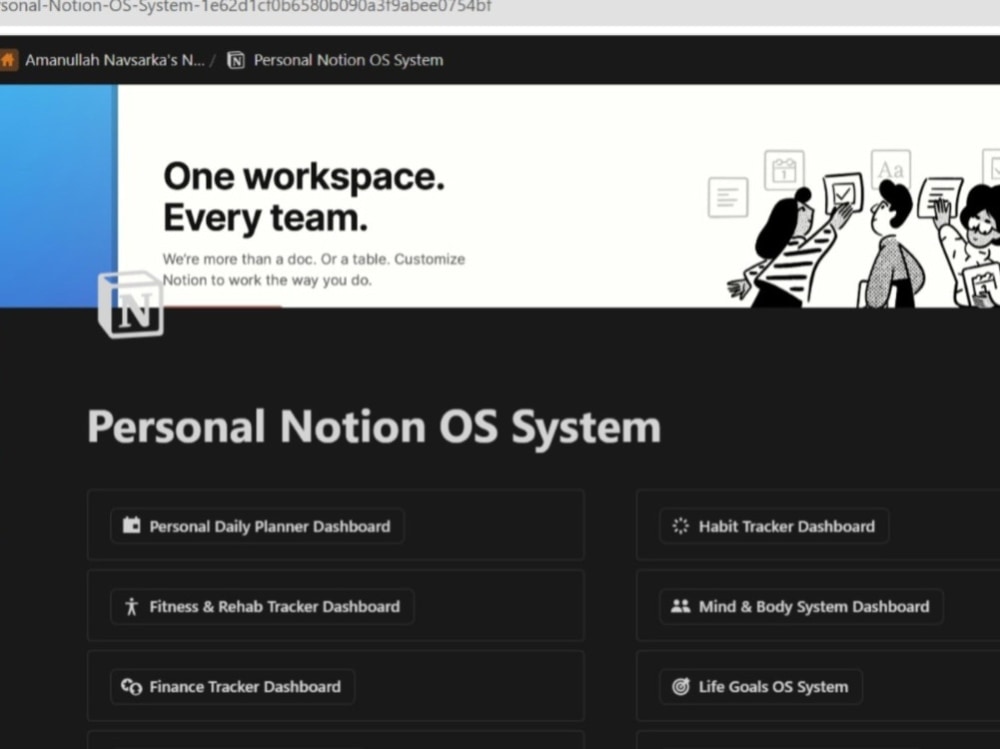The image size is (1000, 749).
Task: Click the coins icon on Finance Tracker Dashboard
Action: (131, 687)
